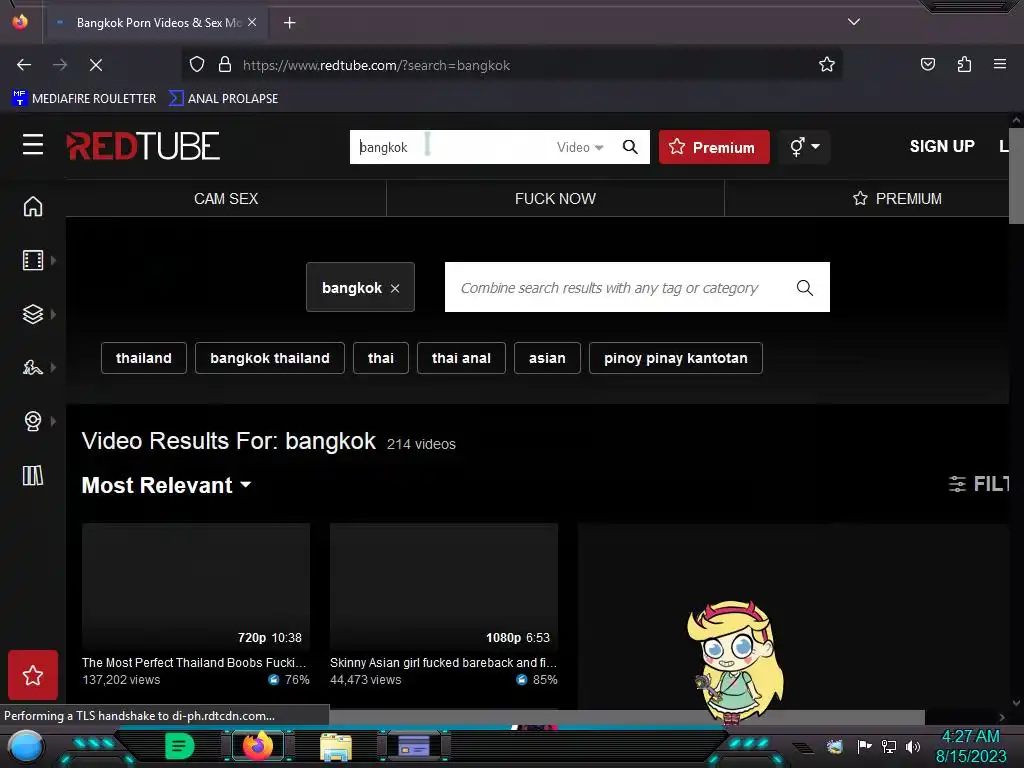Screen dimensions: 1024x768
Task: Open the Start orb on the taskbar
Action: [x=26, y=746]
